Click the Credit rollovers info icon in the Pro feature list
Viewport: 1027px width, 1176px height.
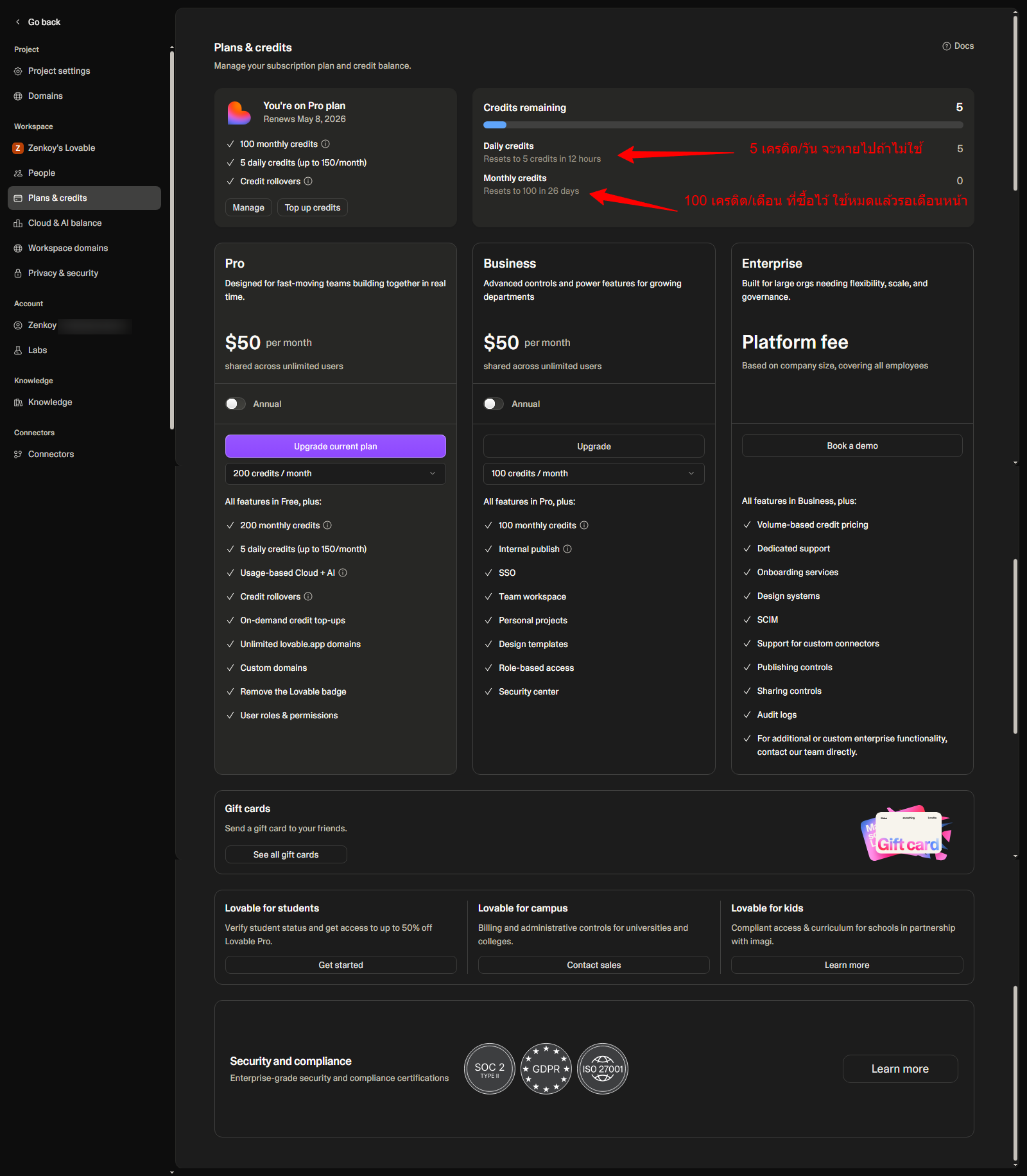coord(308,596)
